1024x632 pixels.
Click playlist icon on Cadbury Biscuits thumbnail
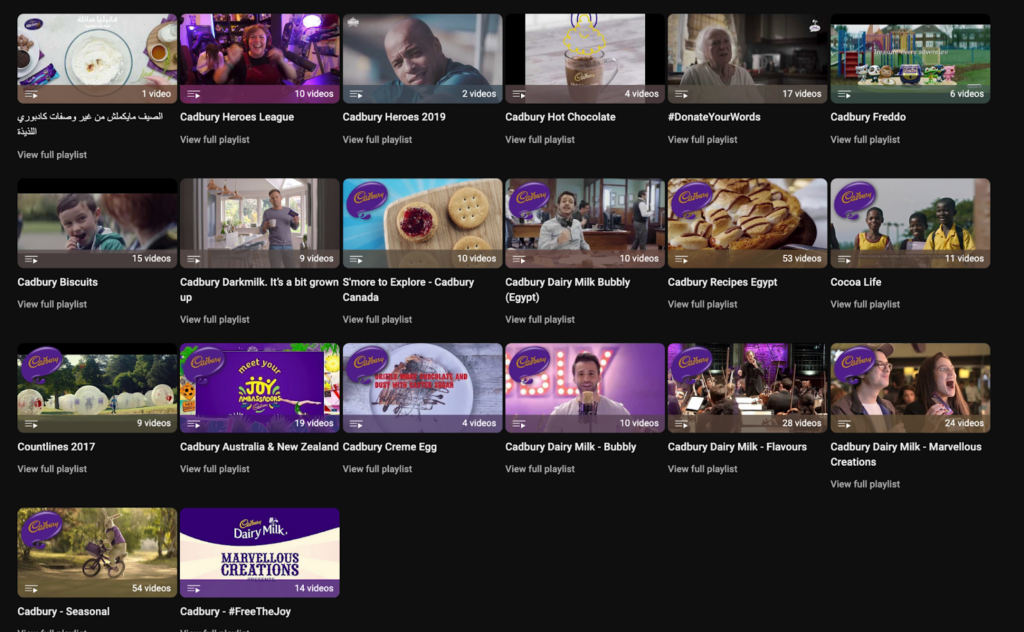click(x=31, y=259)
